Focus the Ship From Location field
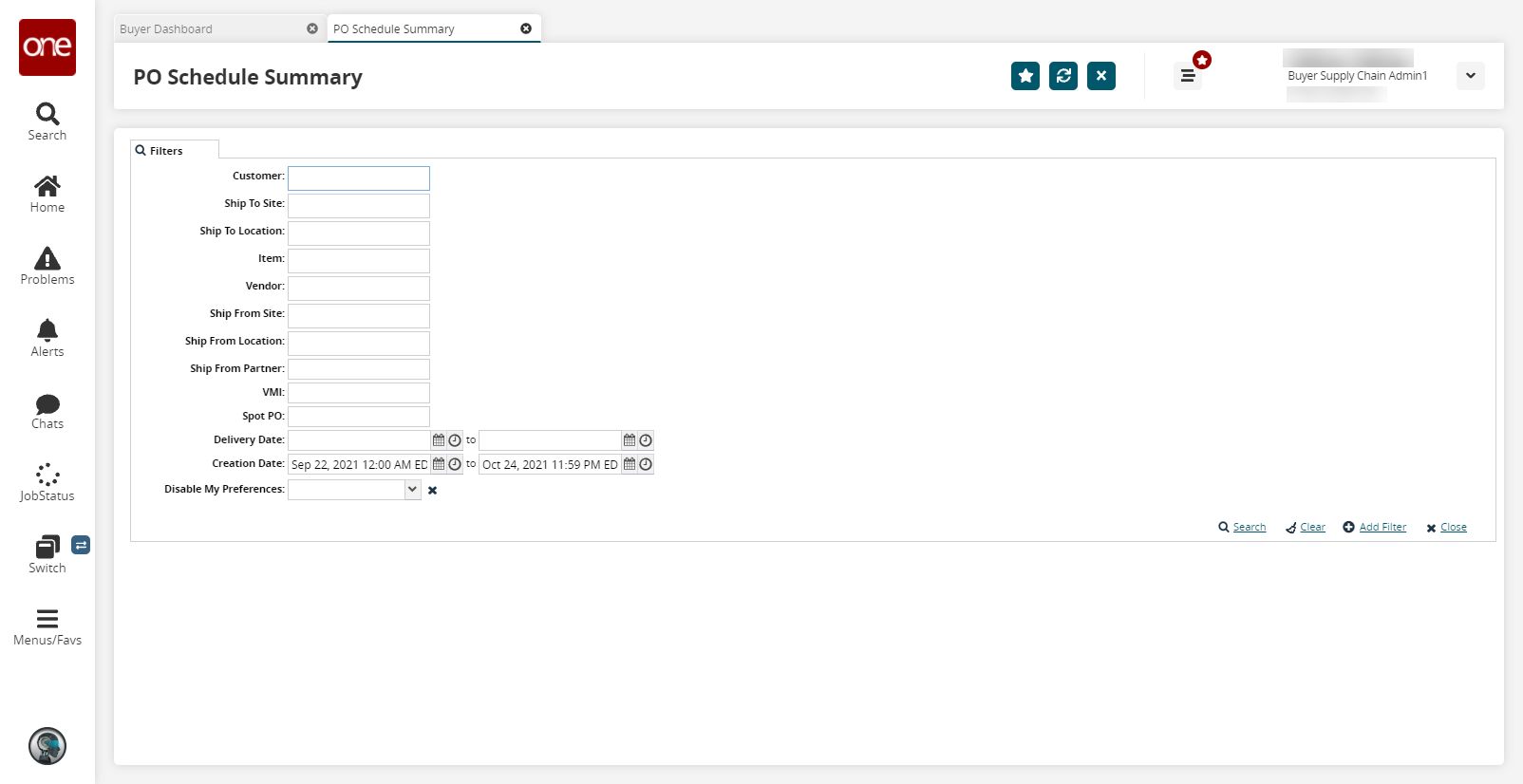 point(359,344)
